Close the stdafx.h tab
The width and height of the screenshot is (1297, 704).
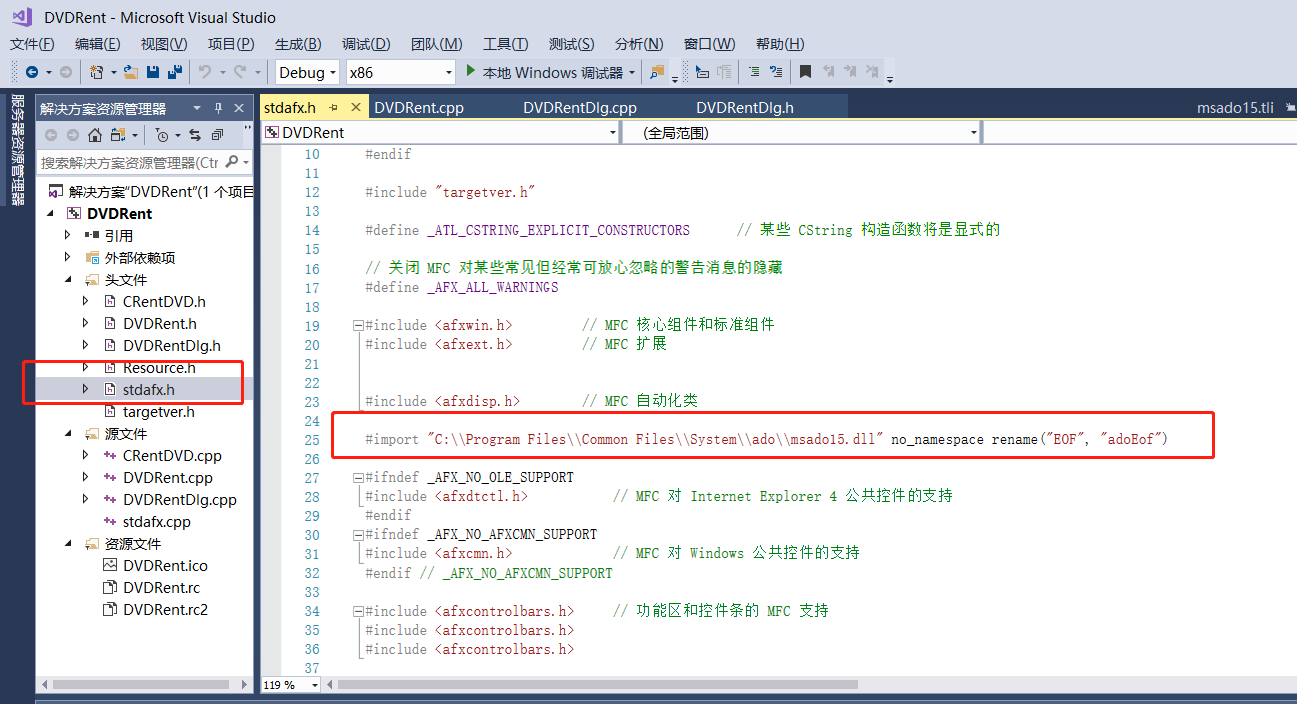point(356,107)
